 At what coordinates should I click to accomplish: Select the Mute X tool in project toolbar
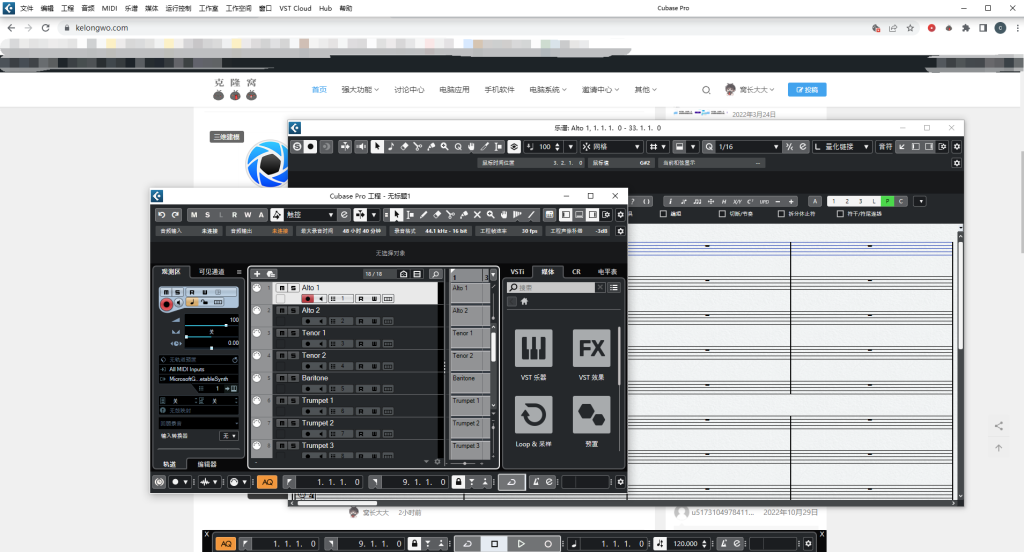tap(477, 214)
